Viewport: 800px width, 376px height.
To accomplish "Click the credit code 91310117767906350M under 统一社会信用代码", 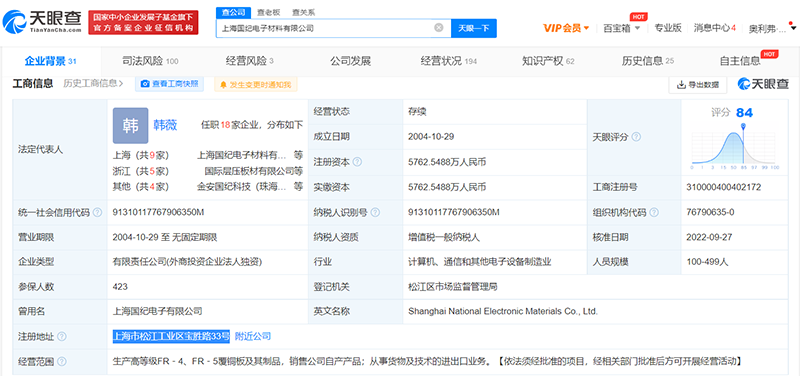I will click(158, 212).
